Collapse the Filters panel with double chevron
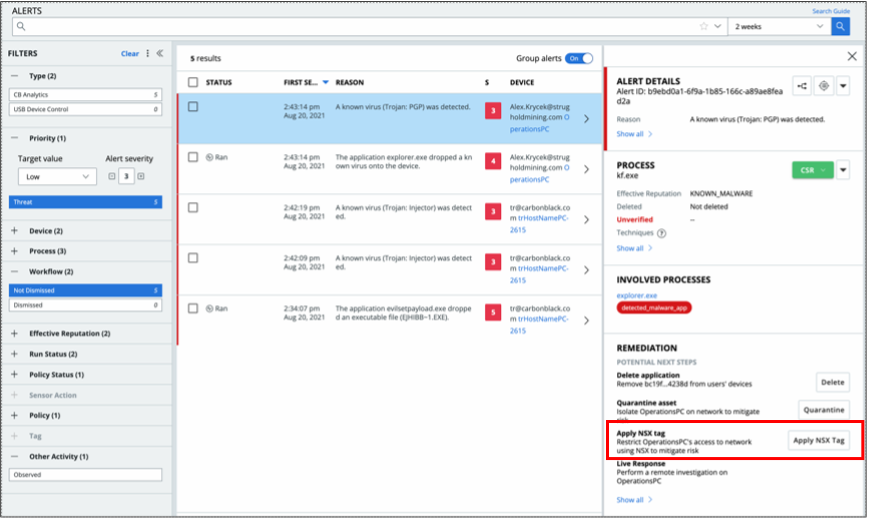Image resolution: width=869 pixels, height=520 pixels. tap(160, 53)
